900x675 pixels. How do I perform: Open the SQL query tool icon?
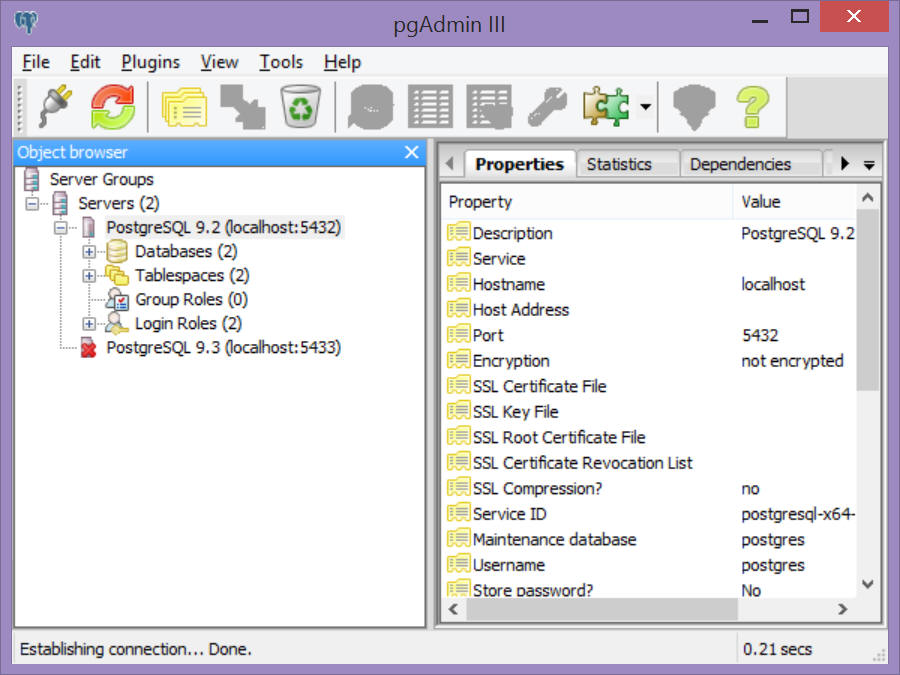[x=371, y=107]
